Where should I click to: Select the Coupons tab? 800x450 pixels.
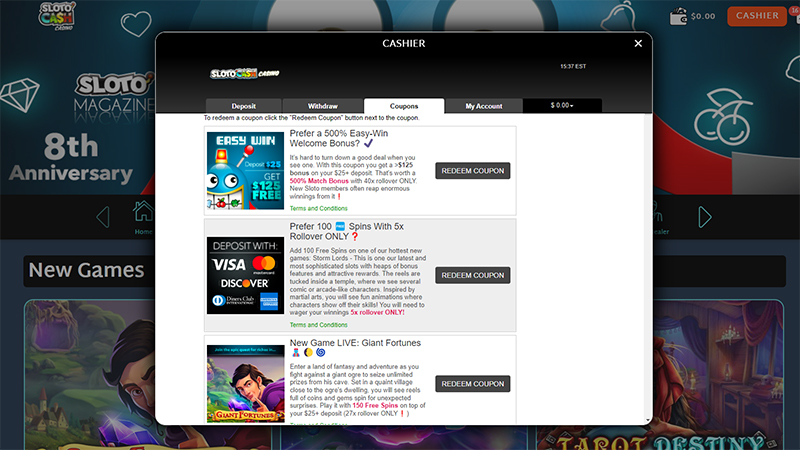tap(404, 106)
